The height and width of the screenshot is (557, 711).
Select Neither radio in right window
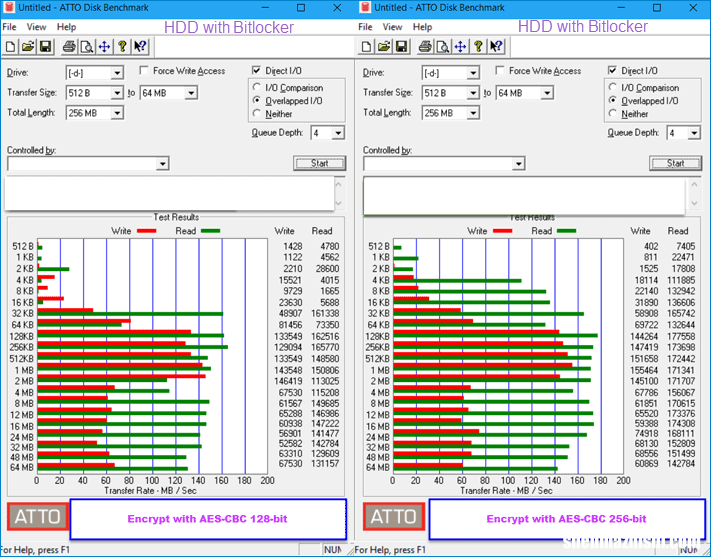(613, 113)
